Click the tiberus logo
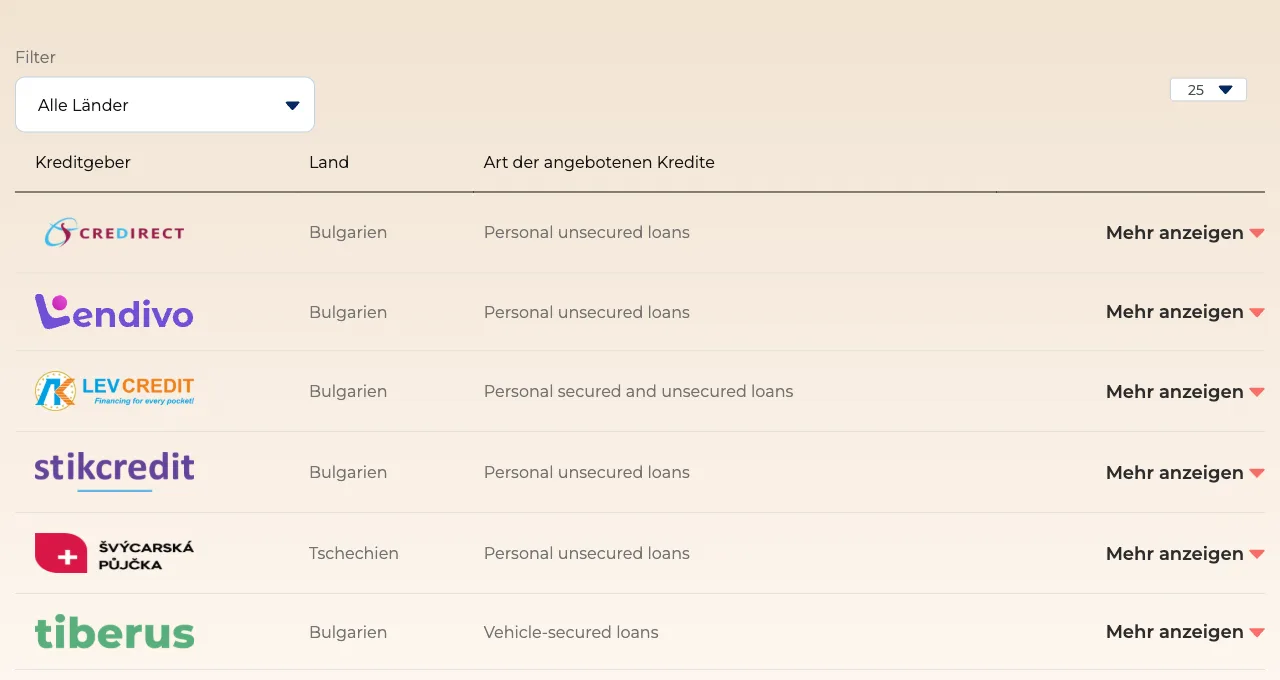The image size is (1280, 680). click(114, 632)
